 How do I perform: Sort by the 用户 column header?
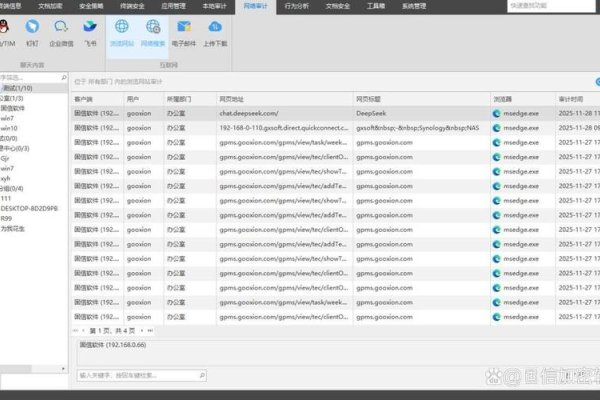(x=143, y=99)
